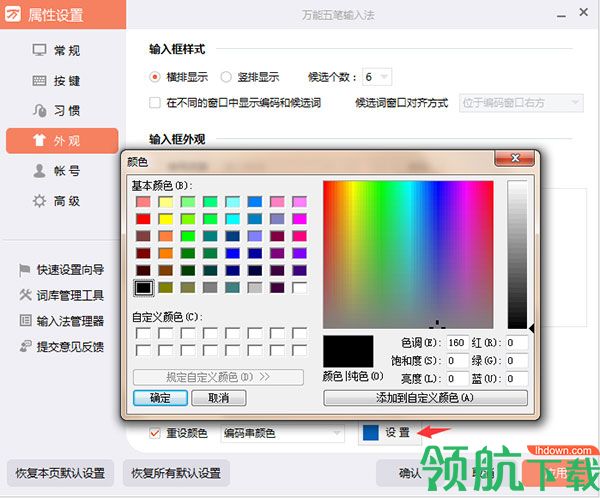
Task: Pick the magenta basic color swatch
Action: (300, 219)
